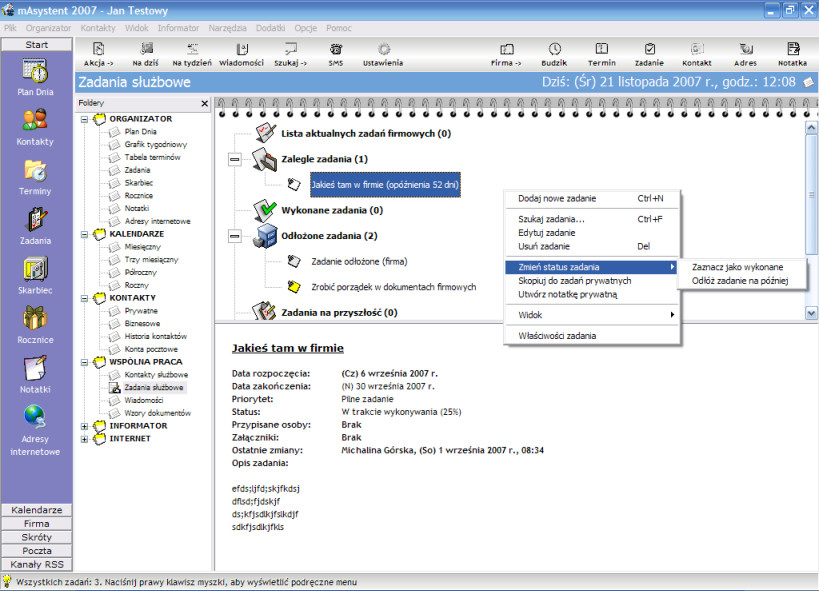Collapse the KALENDARZE folder tree node

point(84,235)
